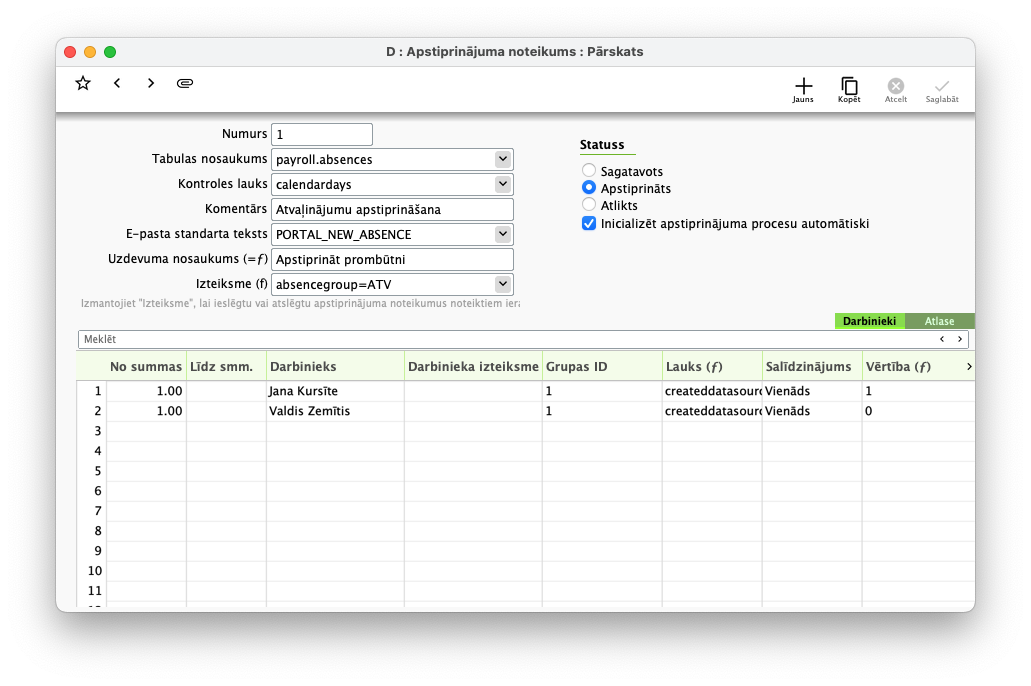
Task: Cancel changes with Atcelt
Action: pos(896,89)
